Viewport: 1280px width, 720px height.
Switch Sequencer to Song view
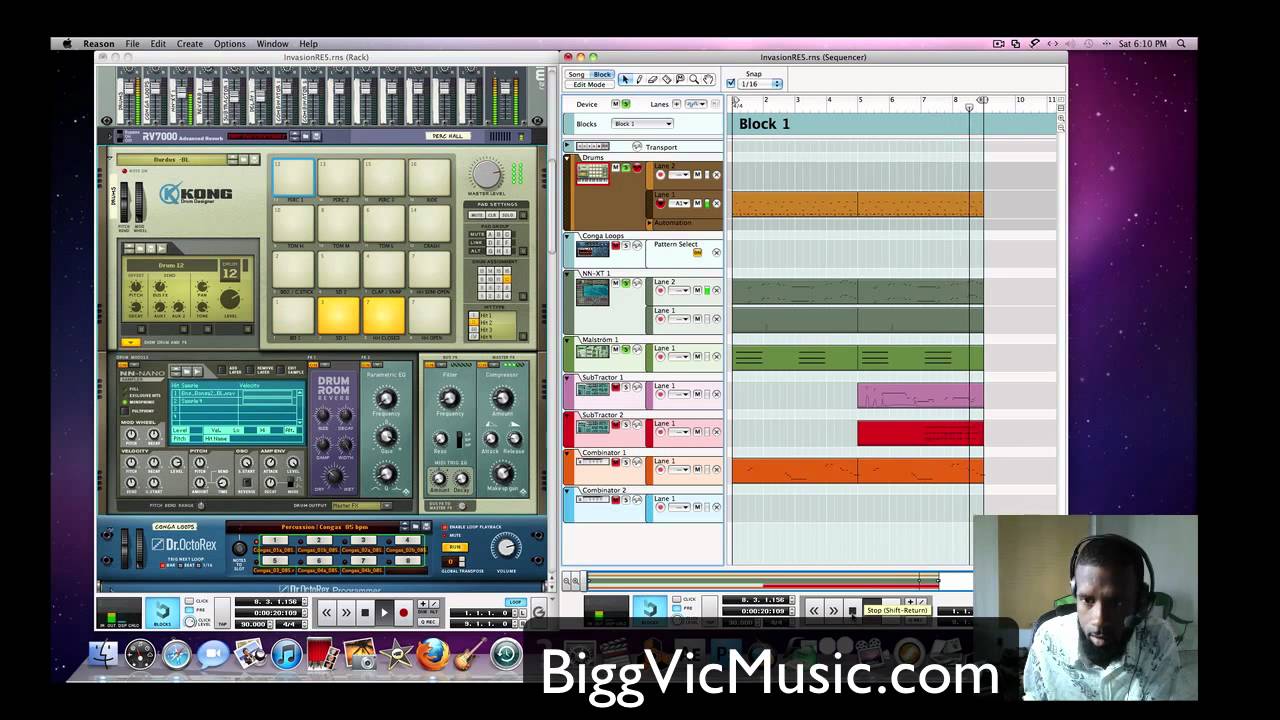pos(577,75)
